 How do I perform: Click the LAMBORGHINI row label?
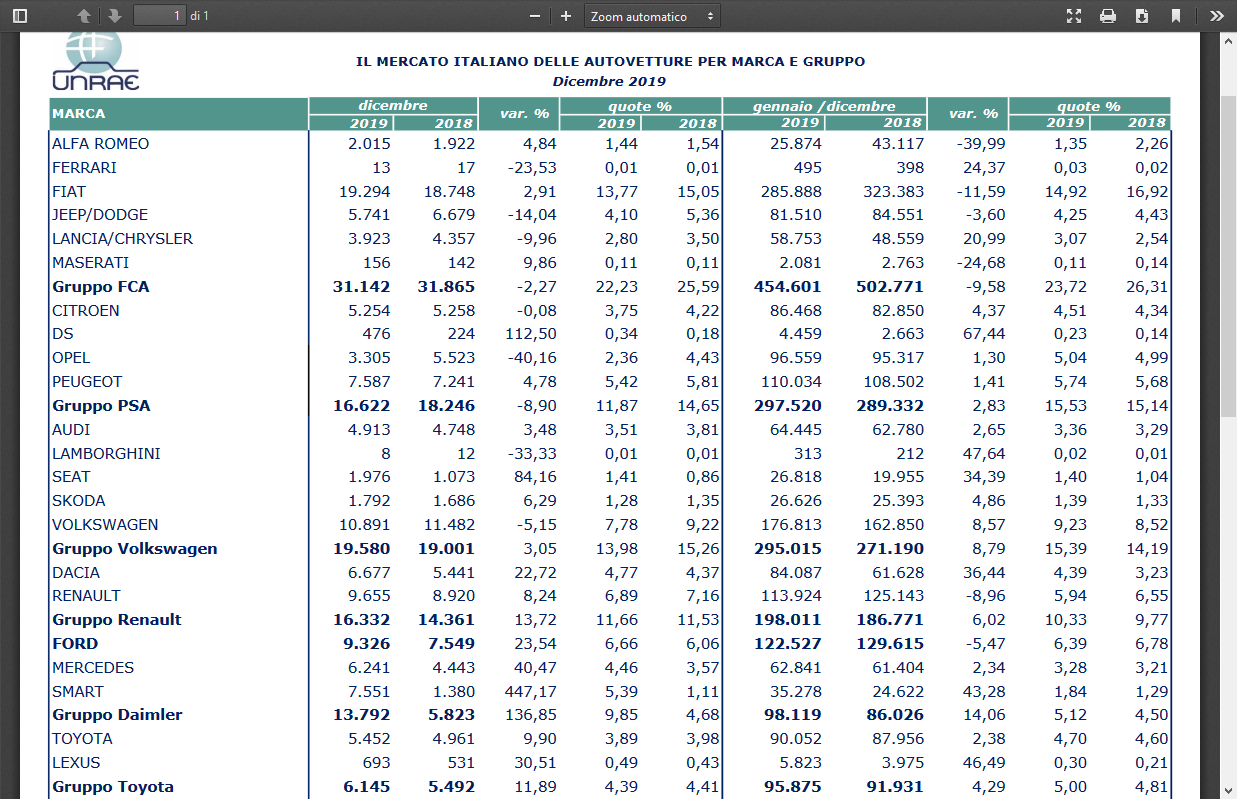[106, 454]
